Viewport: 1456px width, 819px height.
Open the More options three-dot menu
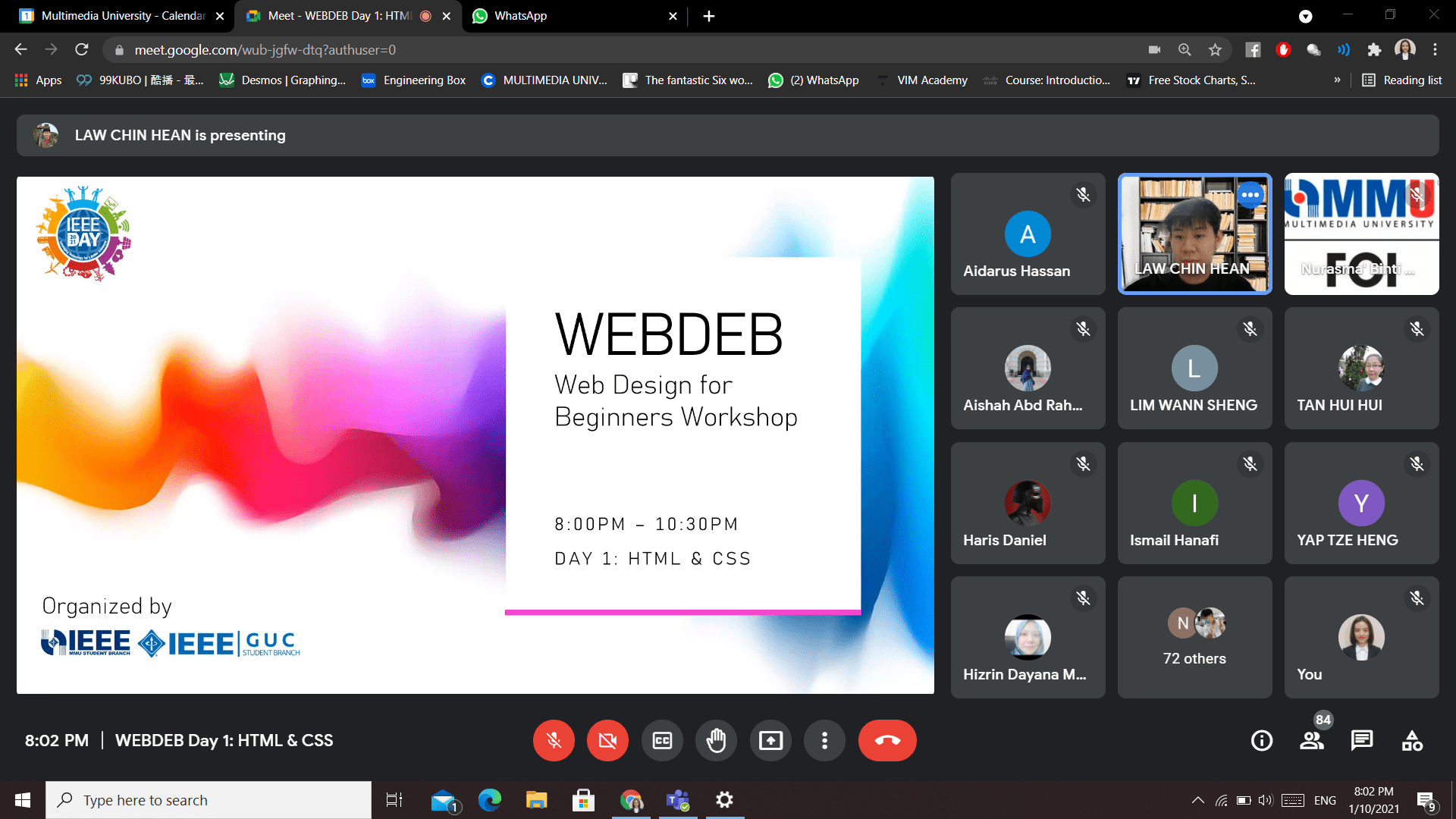pos(824,740)
